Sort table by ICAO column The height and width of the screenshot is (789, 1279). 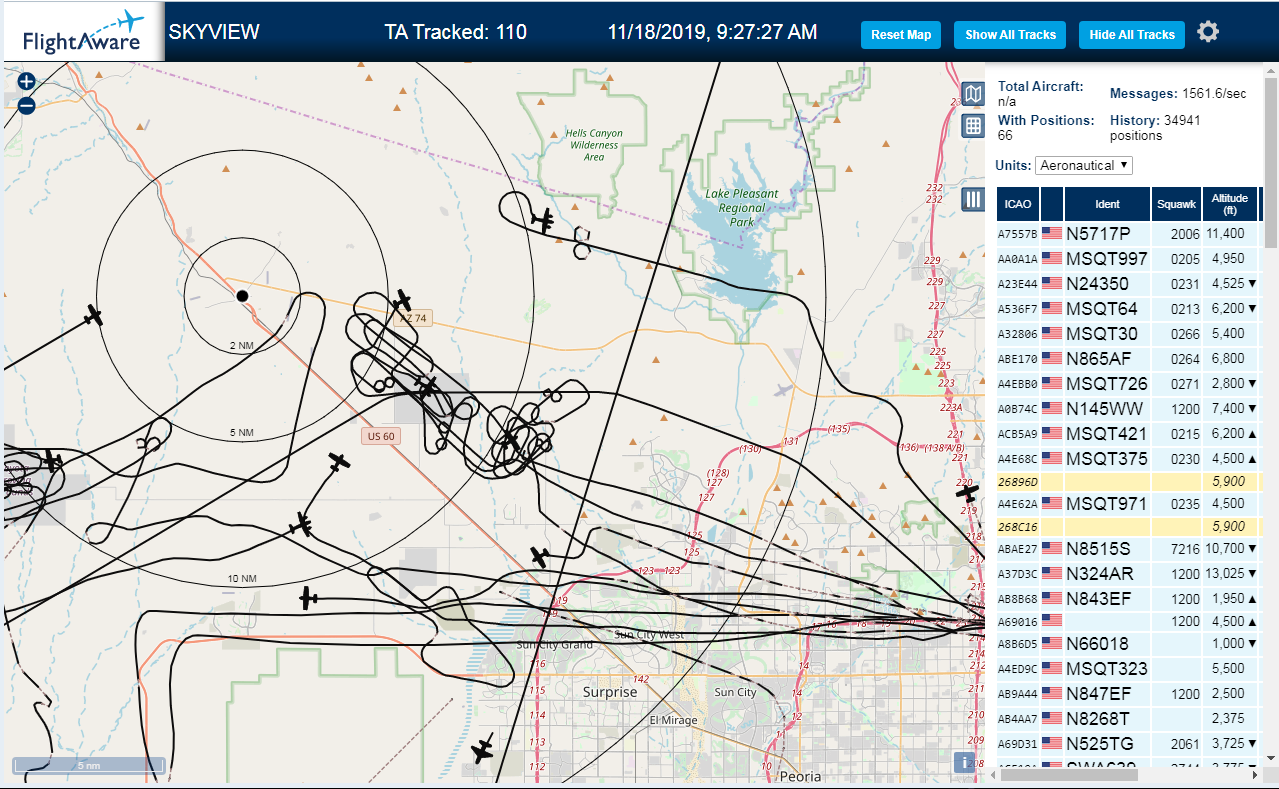click(x=1018, y=204)
